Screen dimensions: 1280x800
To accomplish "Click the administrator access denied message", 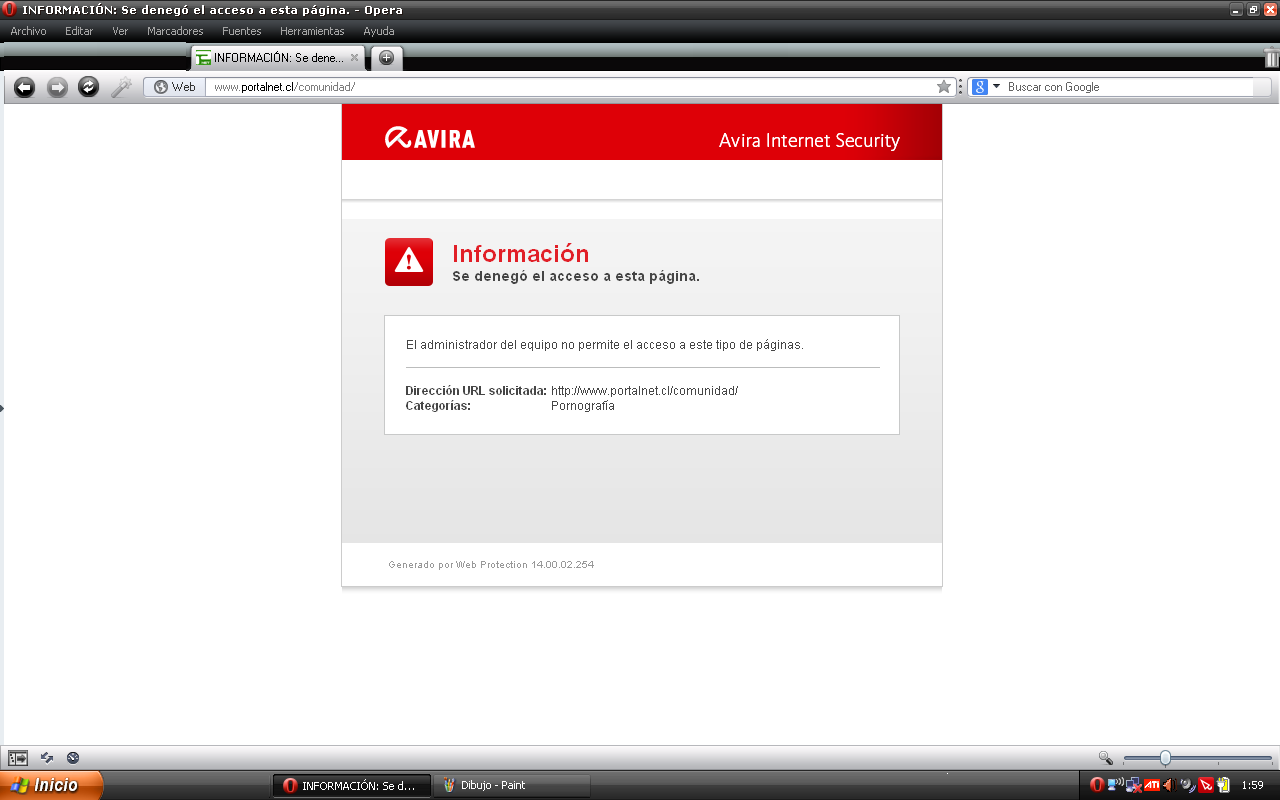I will (605, 345).
